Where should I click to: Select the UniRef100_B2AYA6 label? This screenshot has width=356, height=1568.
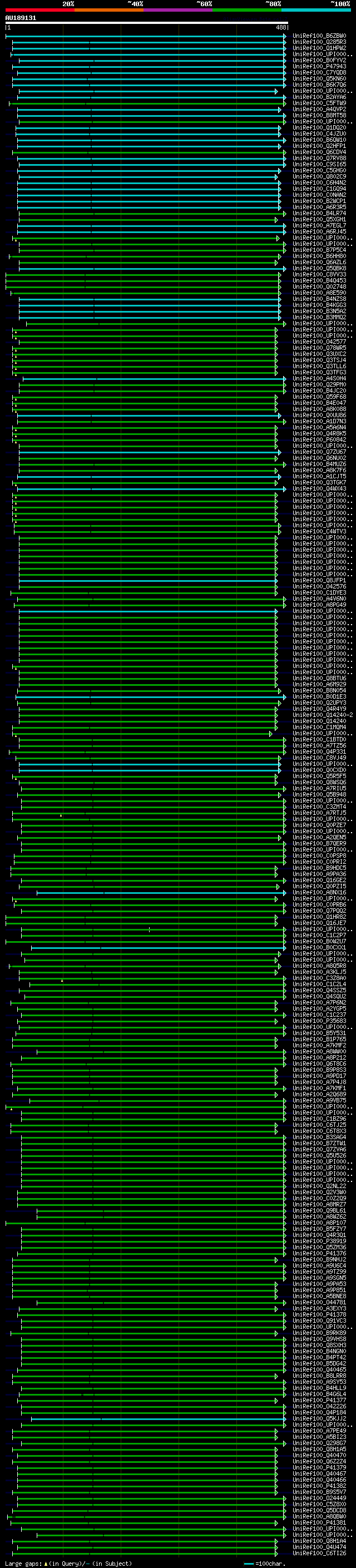[319, 97]
